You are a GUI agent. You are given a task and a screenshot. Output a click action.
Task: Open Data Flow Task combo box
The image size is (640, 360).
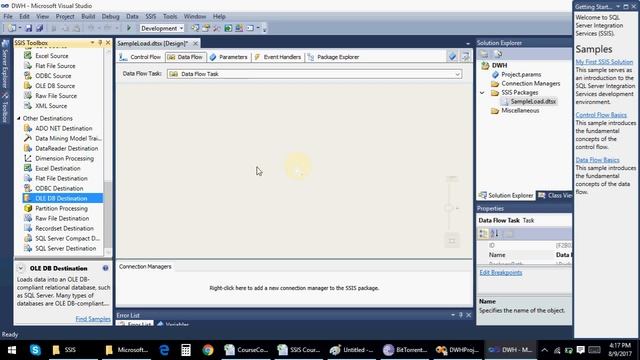click(314, 74)
